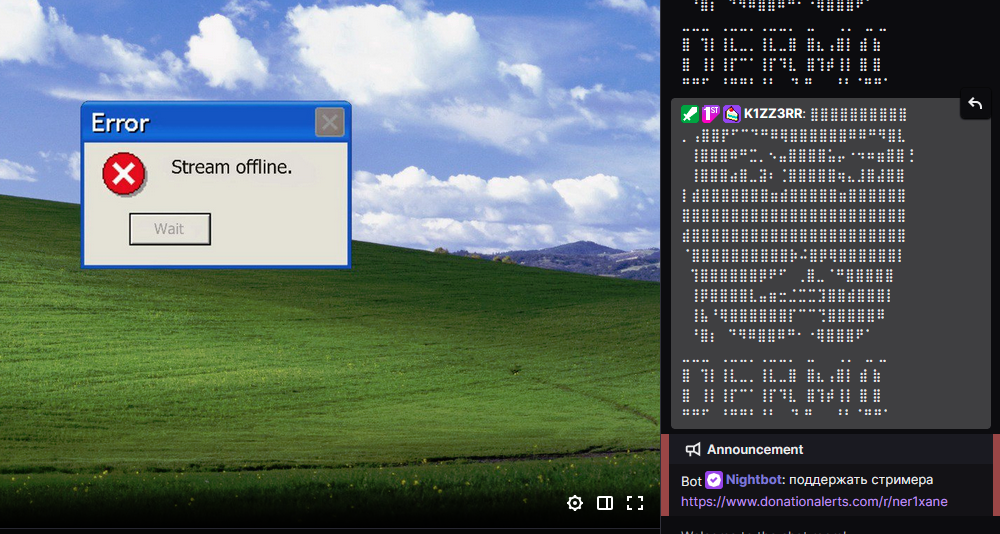Enter fullscreen mode in the player
1000x534 pixels.
coord(635,503)
